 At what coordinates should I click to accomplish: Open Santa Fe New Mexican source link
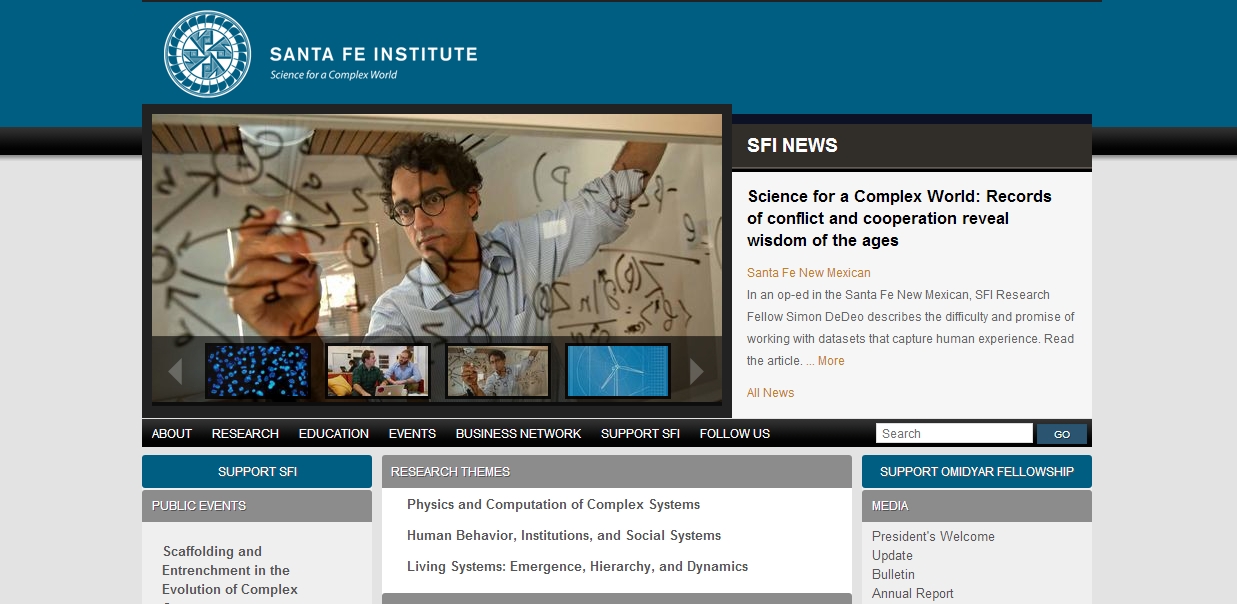(x=809, y=273)
